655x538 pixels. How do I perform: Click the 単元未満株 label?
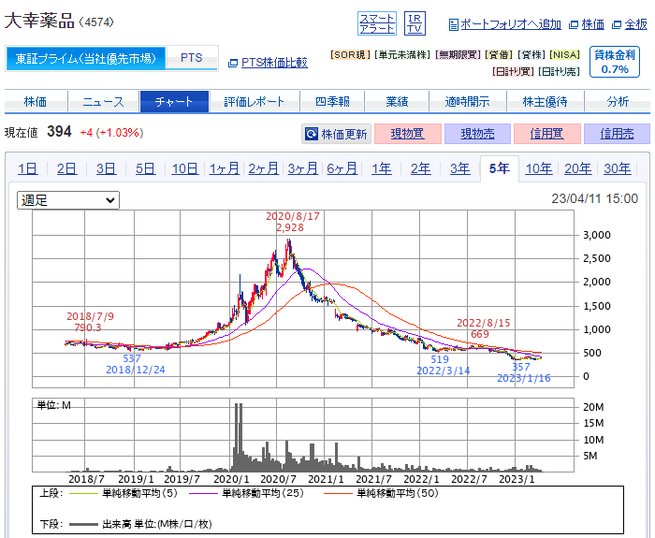tap(403, 55)
